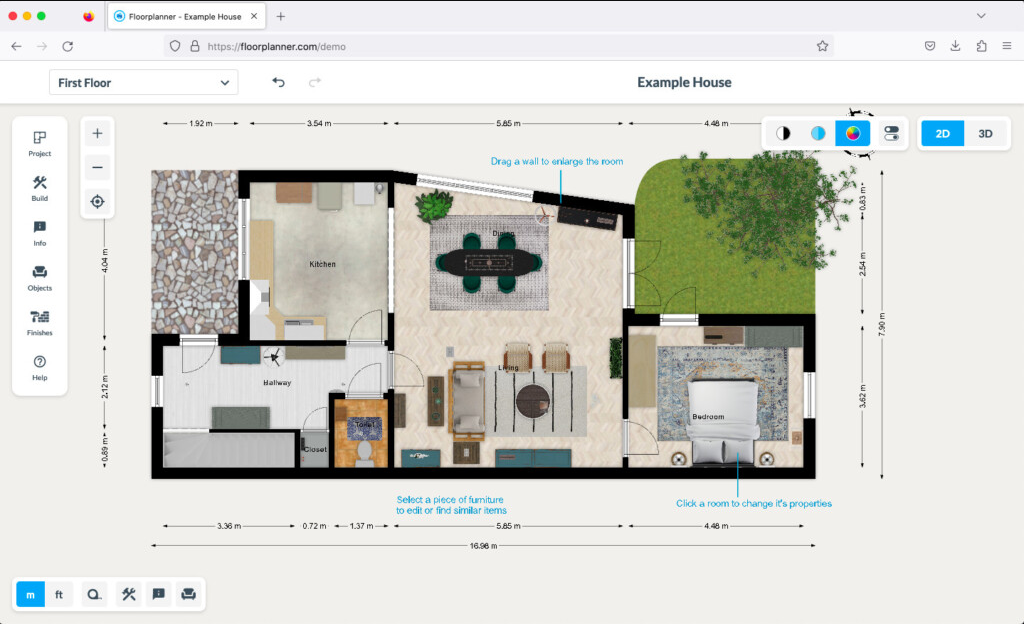Open the Help panel

pyautogui.click(x=39, y=367)
